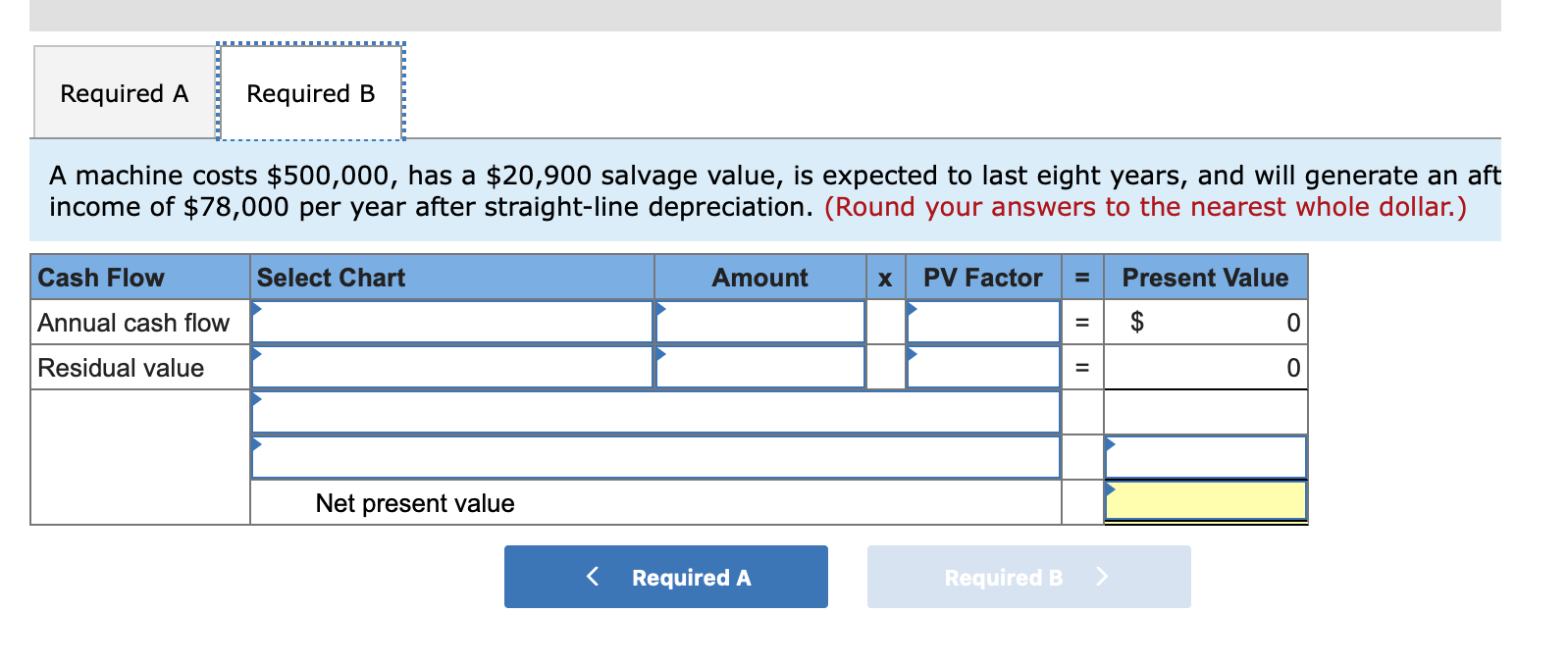Expand the fourth Select Chart row dropdown

point(257,443)
